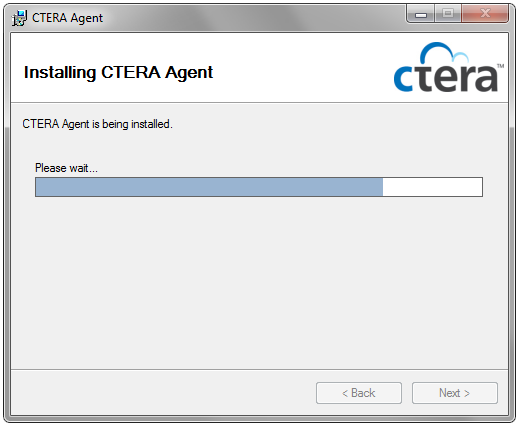
Task: Click the disabled maximize window button
Action: tap(448, 14)
